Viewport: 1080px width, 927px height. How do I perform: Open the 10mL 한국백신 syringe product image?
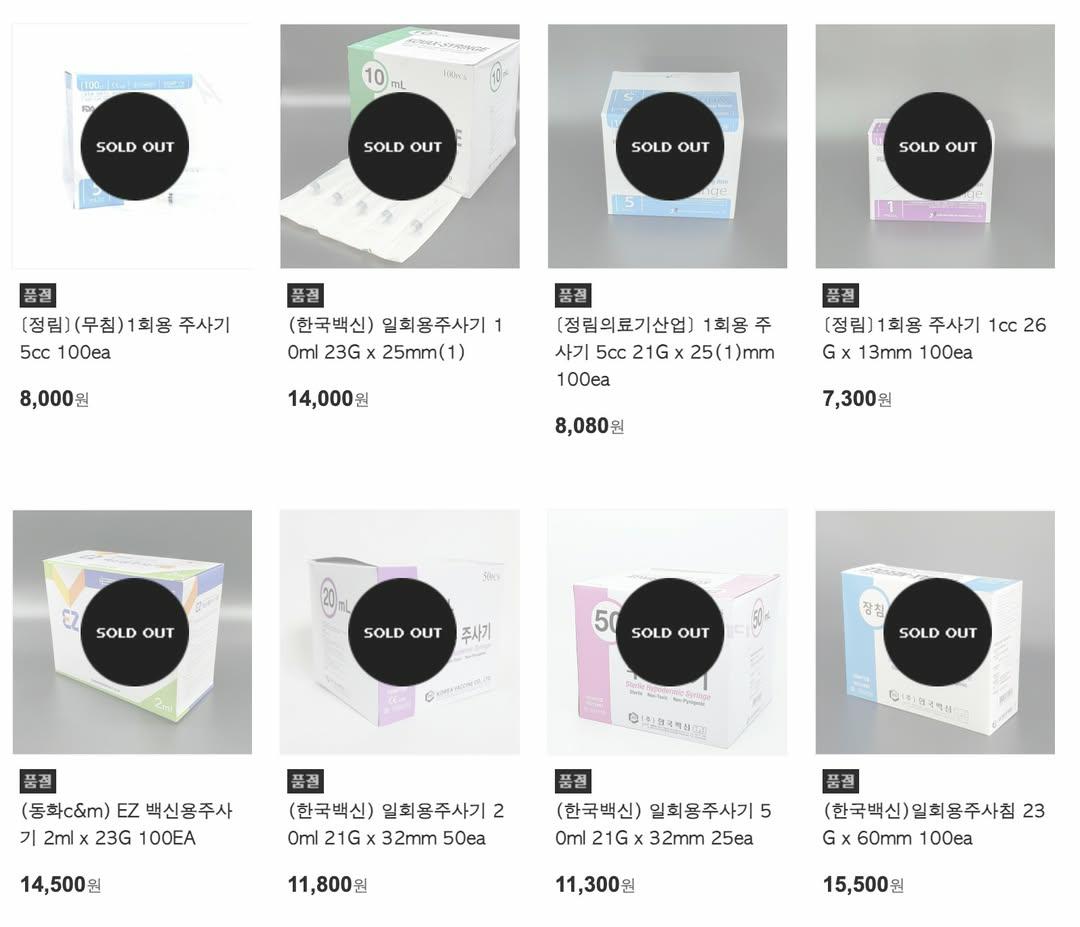(399, 146)
